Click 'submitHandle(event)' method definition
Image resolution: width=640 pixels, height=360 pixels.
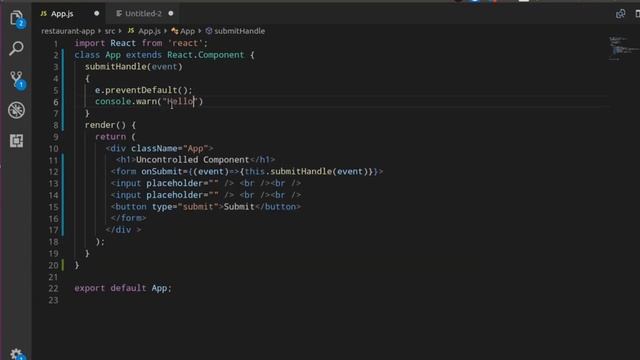click(133, 67)
